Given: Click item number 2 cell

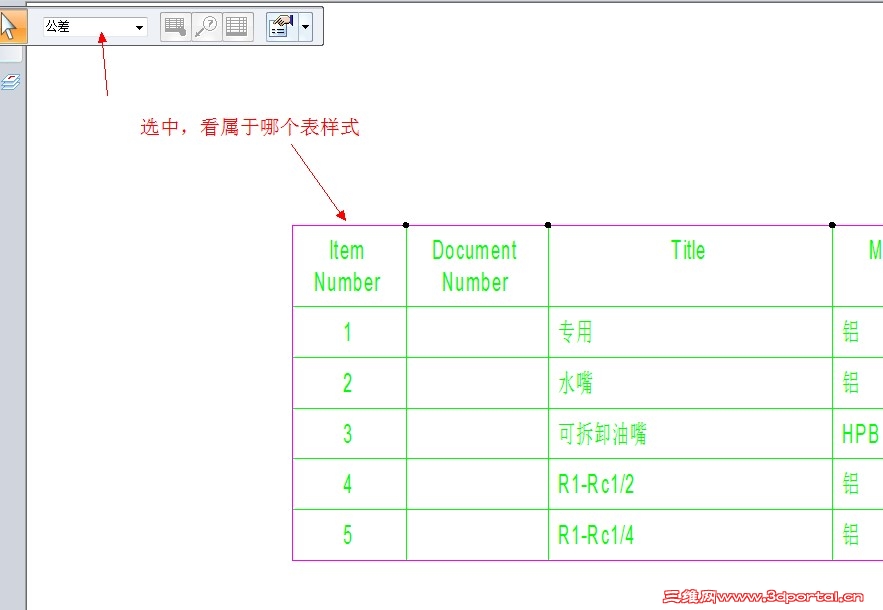Looking at the screenshot, I should pyautogui.click(x=349, y=383).
